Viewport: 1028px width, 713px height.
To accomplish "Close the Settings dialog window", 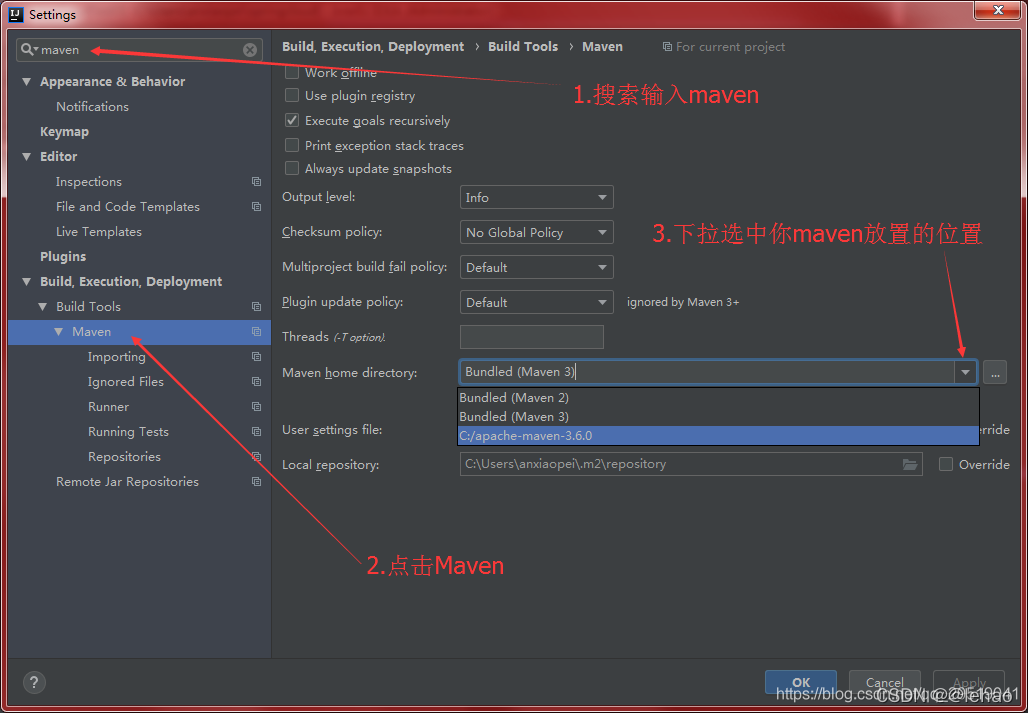I will point(998,10).
